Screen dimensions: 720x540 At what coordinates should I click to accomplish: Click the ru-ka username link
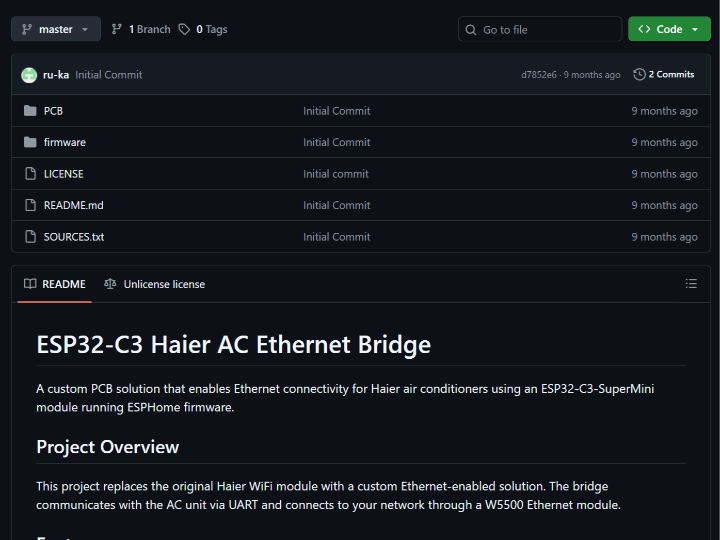[x=56, y=75]
